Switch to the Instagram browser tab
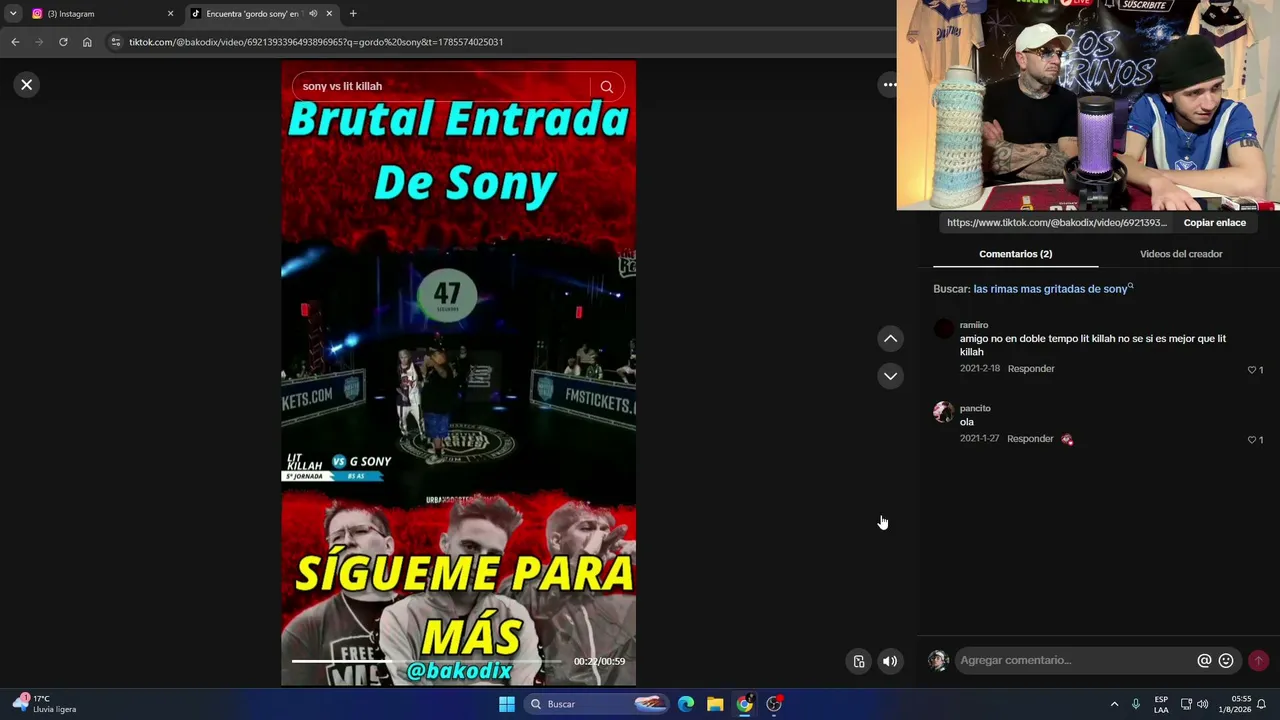The image size is (1280, 720). pyautogui.click(x=100, y=14)
